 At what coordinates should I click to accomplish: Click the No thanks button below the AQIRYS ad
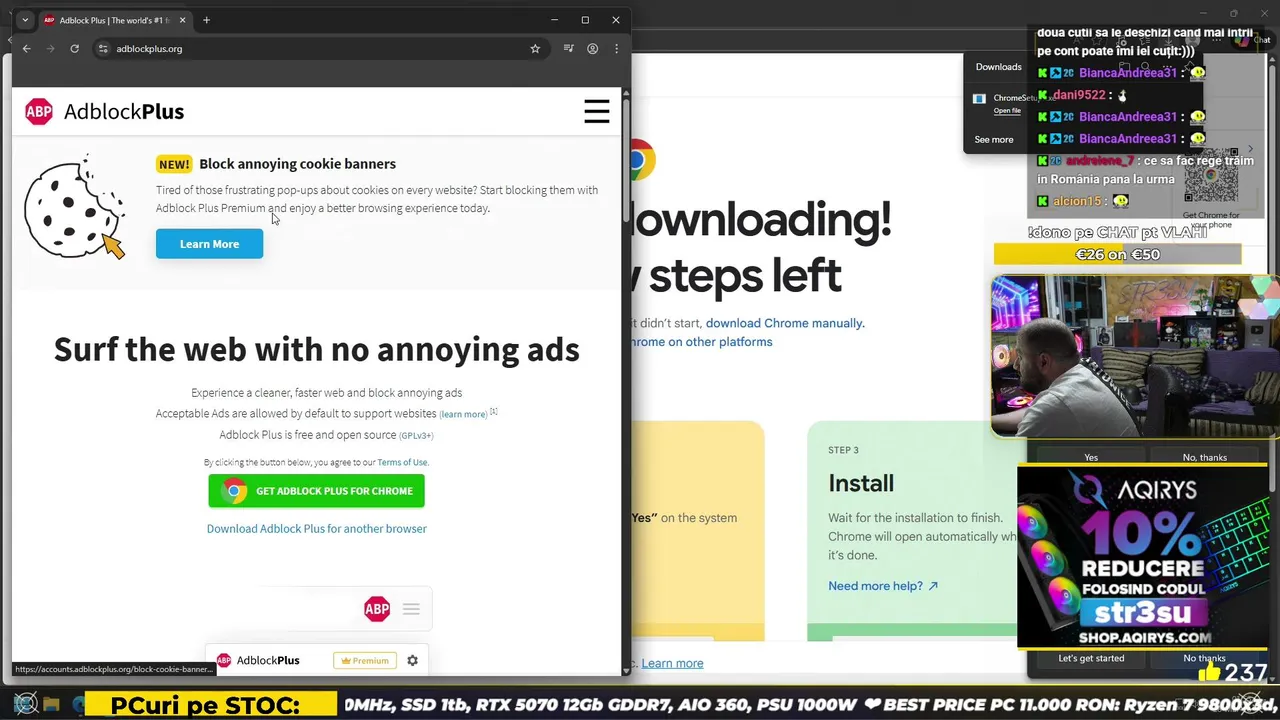[x=1204, y=658]
